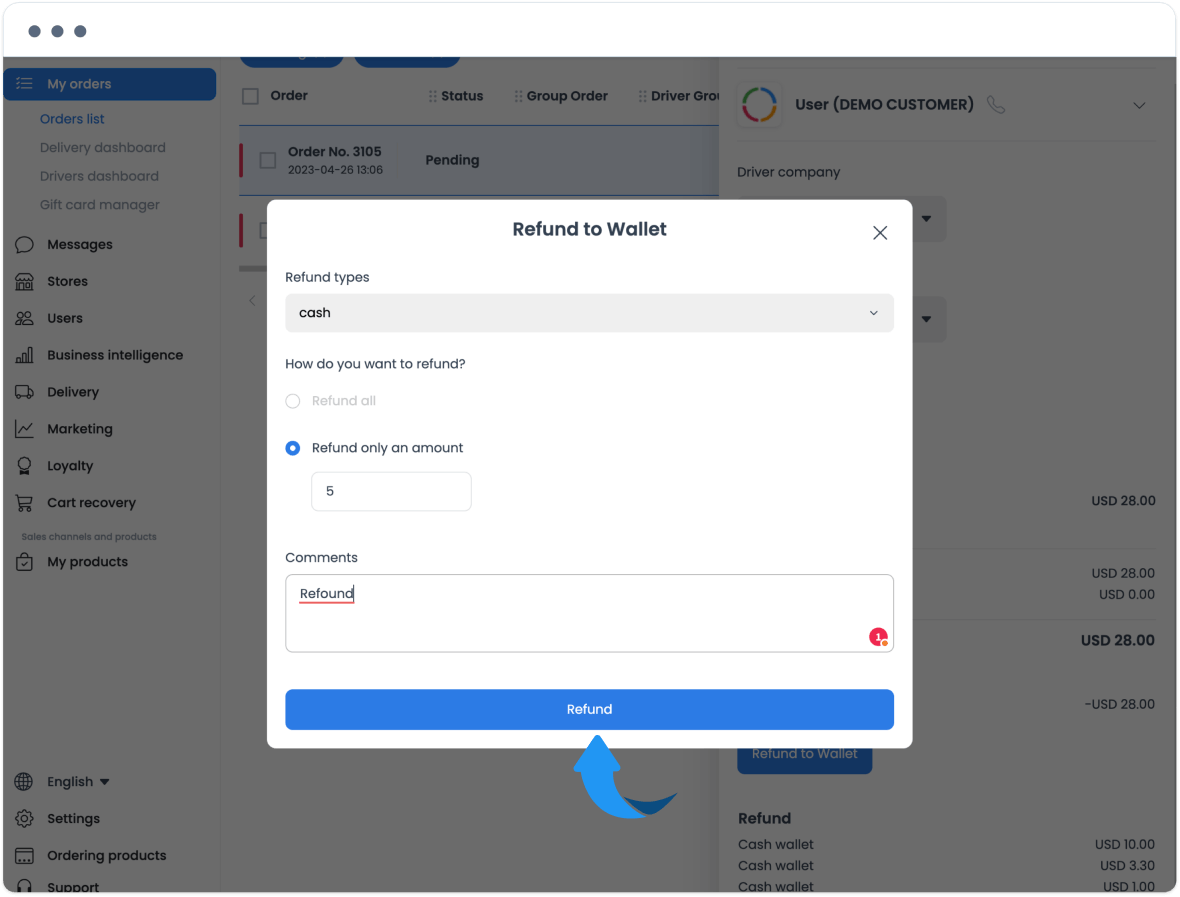Open the Loyalty section

coord(70,466)
